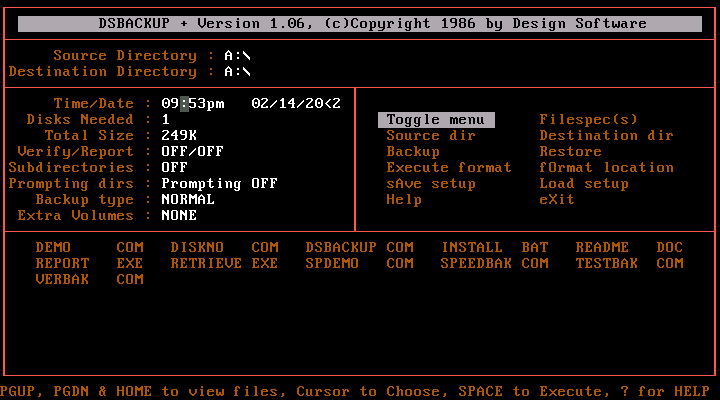Choose eXit from the menu
The width and height of the screenshot is (720, 400).
pos(557,200)
